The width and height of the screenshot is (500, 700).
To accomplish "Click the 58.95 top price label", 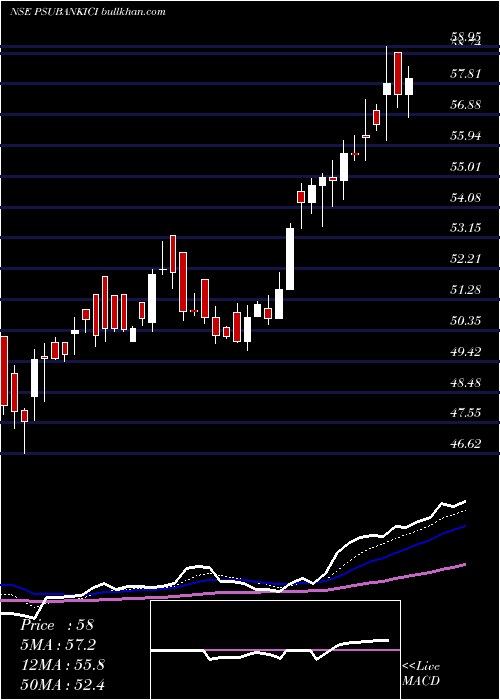I will (466, 39).
